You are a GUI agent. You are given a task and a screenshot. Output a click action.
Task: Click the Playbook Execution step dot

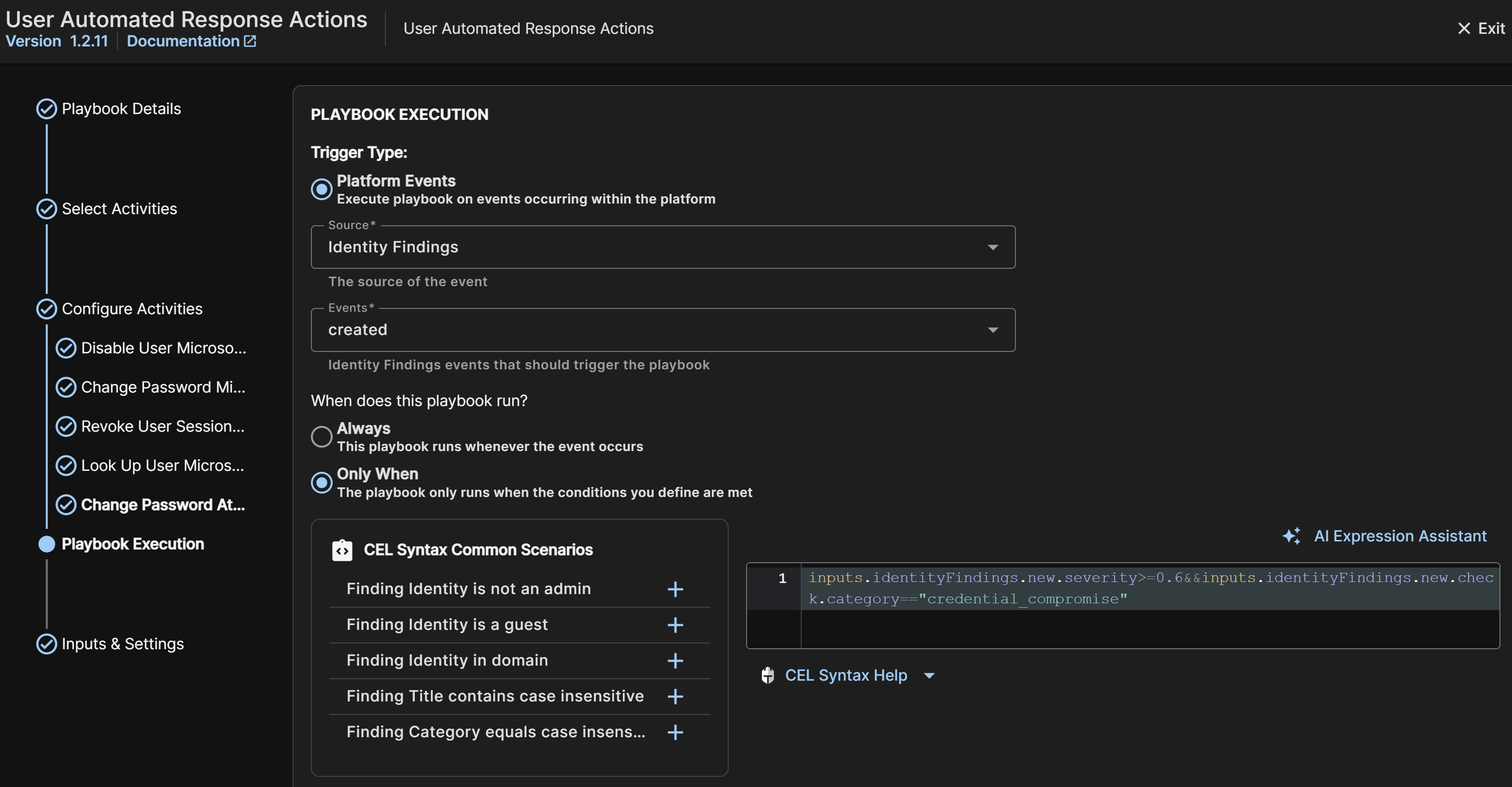click(x=46, y=544)
